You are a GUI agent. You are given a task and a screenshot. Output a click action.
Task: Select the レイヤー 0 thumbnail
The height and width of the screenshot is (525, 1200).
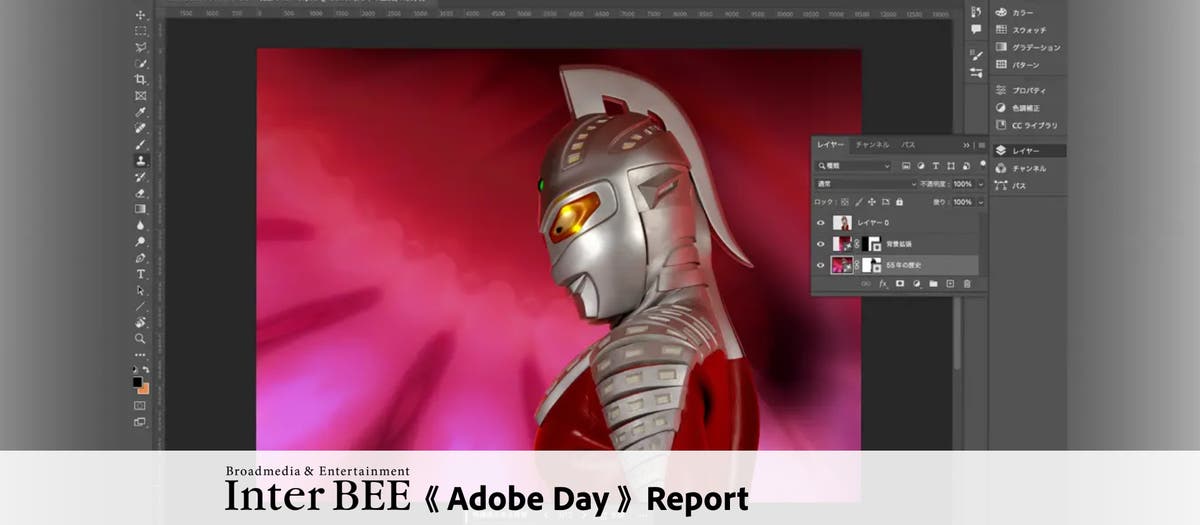coord(841,223)
